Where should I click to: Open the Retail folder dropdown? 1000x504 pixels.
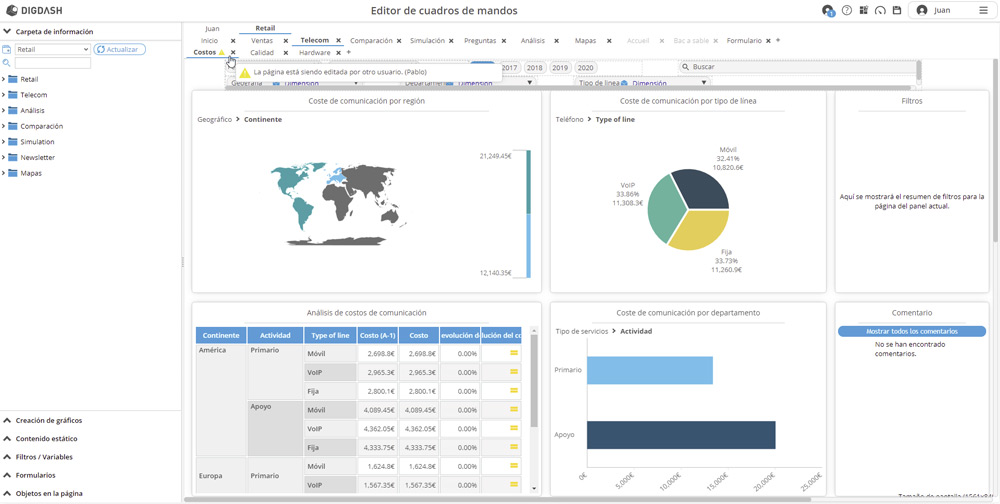(x=53, y=49)
